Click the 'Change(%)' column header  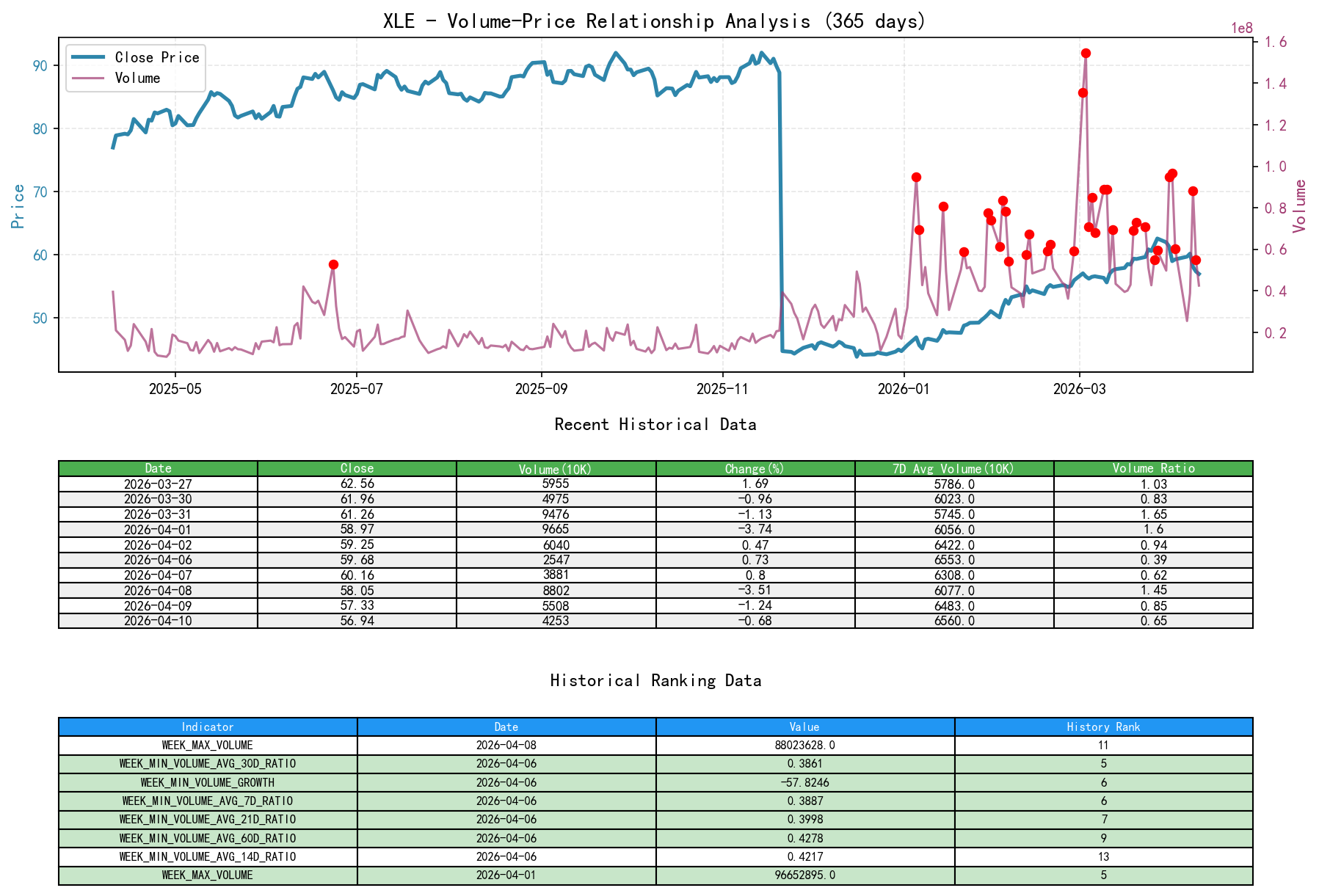click(x=755, y=469)
